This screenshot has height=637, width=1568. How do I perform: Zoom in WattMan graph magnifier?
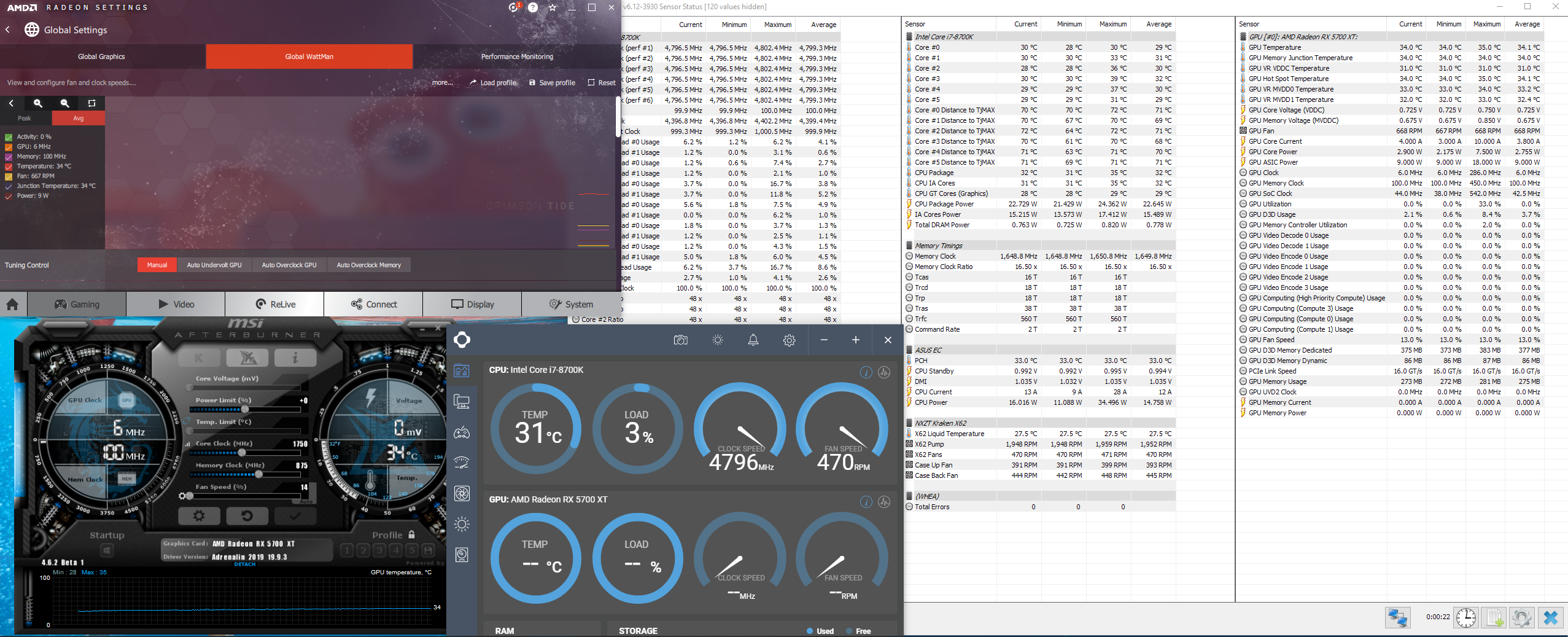click(x=38, y=103)
